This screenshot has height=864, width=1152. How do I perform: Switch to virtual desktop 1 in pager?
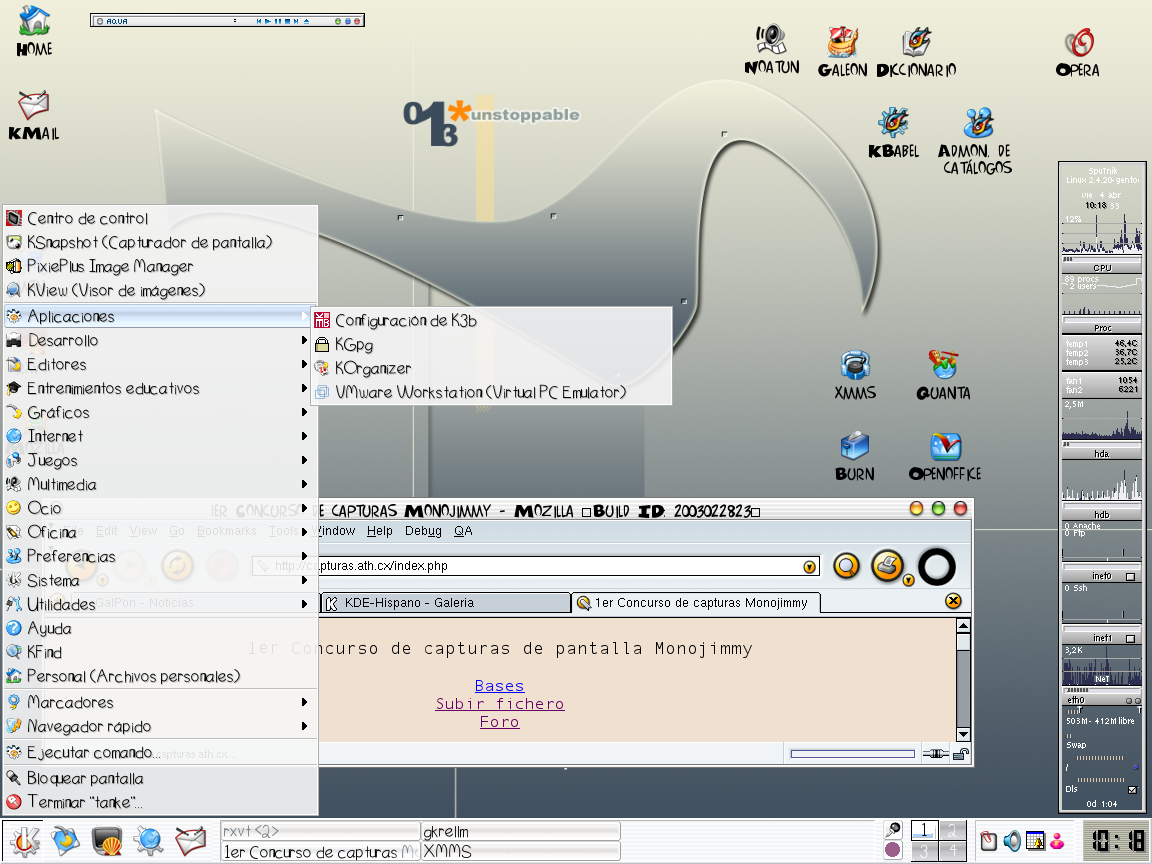click(924, 831)
